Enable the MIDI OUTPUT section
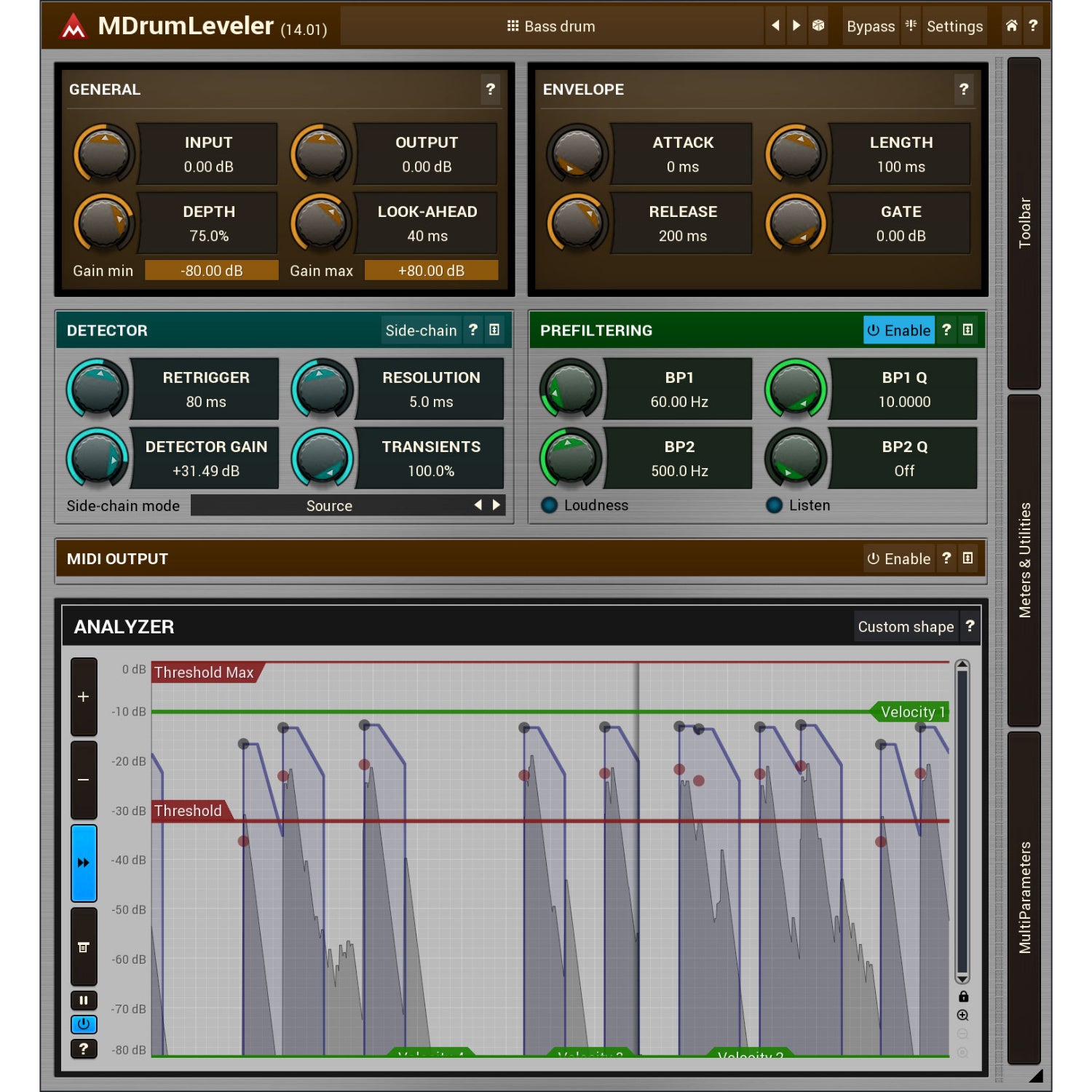The width and height of the screenshot is (1092, 1092). tap(899, 558)
